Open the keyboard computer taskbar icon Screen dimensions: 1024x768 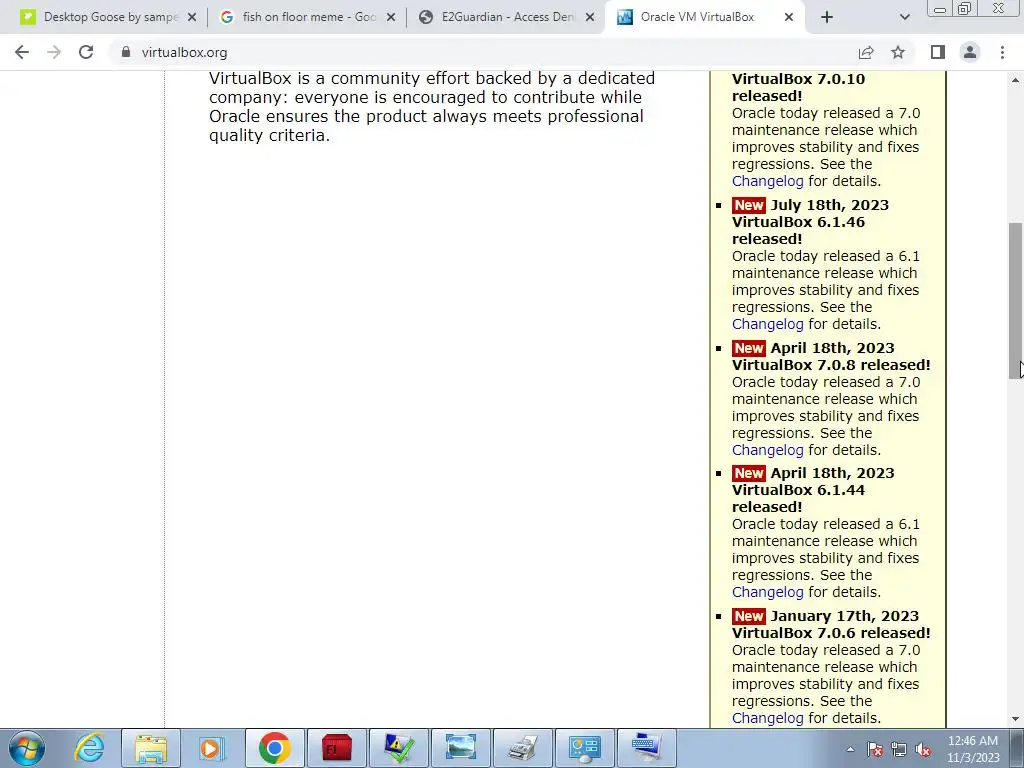[647, 748]
